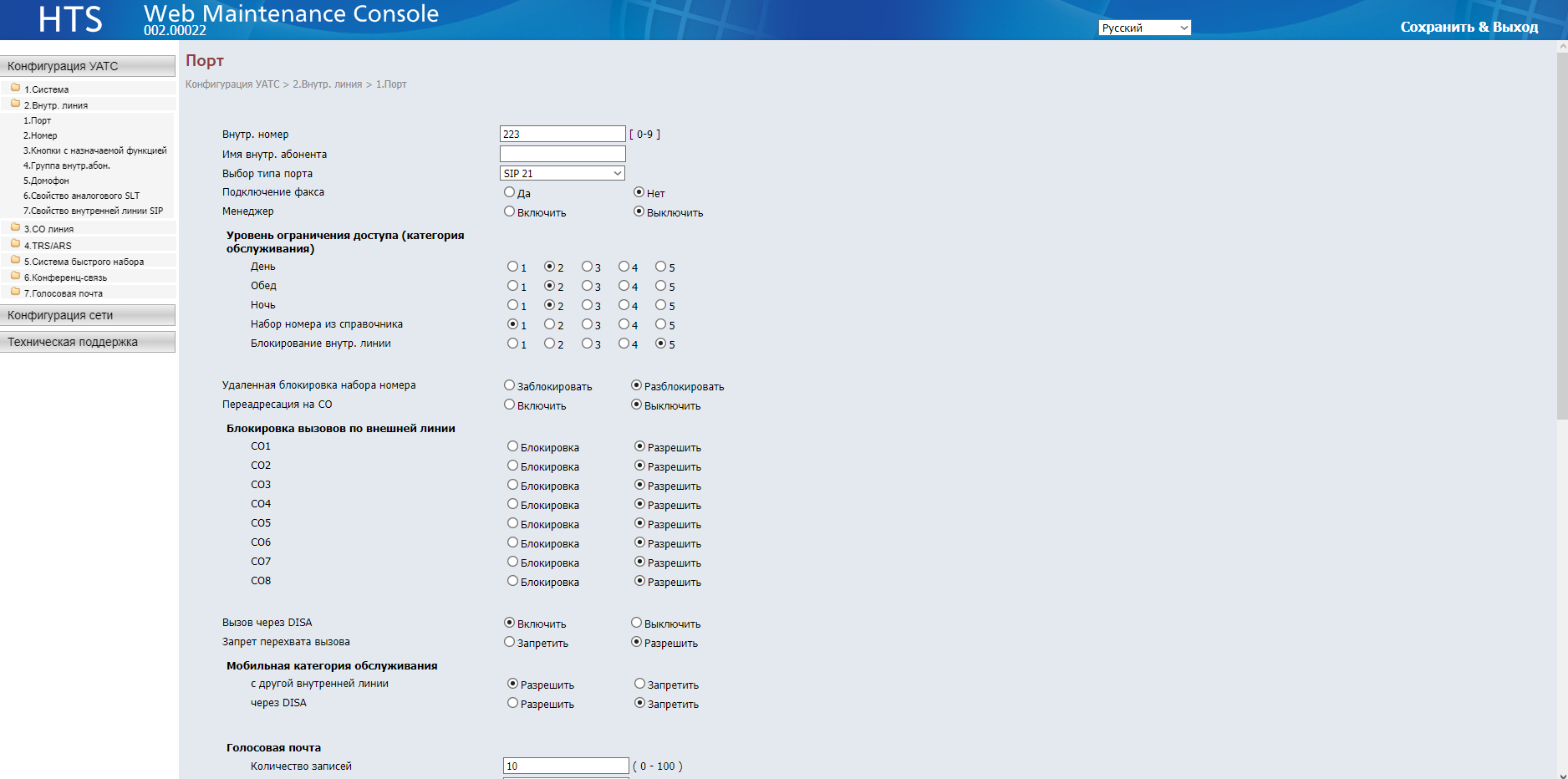1568x779 pixels.
Task: Click the page vertical scrollbar thumb
Action: point(1562,236)
